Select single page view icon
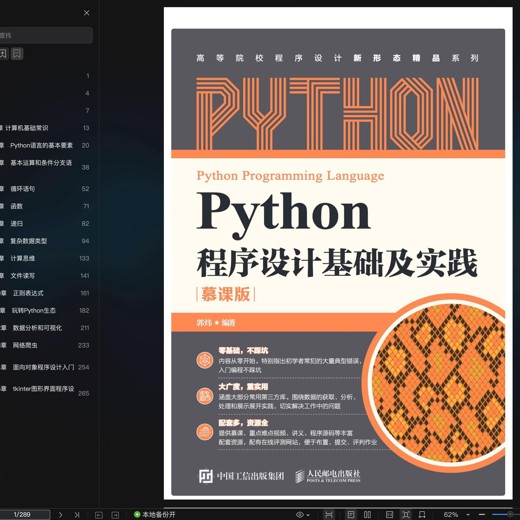This screenshot has width=520, height=520. (351, 515)
